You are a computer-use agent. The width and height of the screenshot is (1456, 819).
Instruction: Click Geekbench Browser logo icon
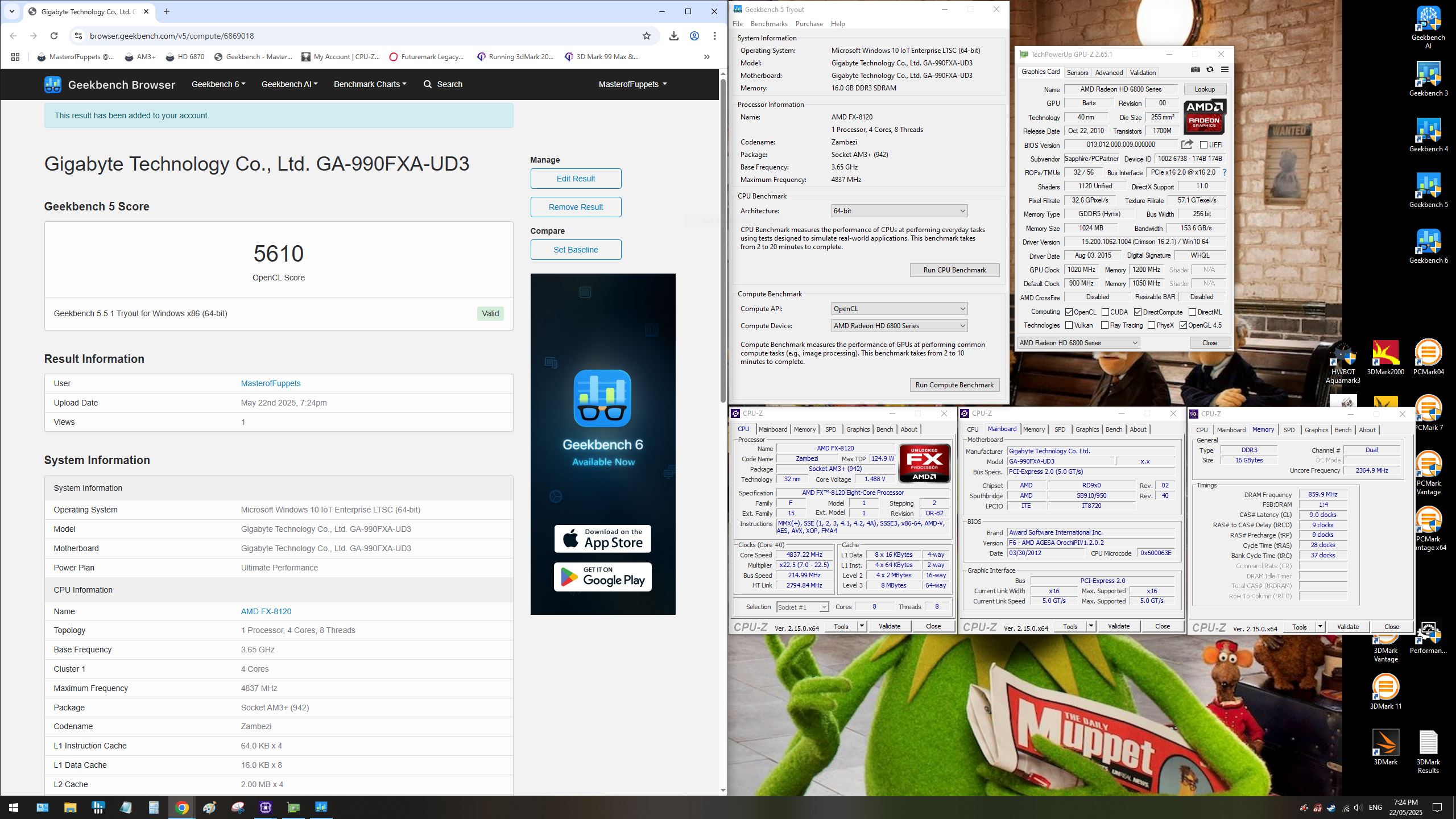53,85
